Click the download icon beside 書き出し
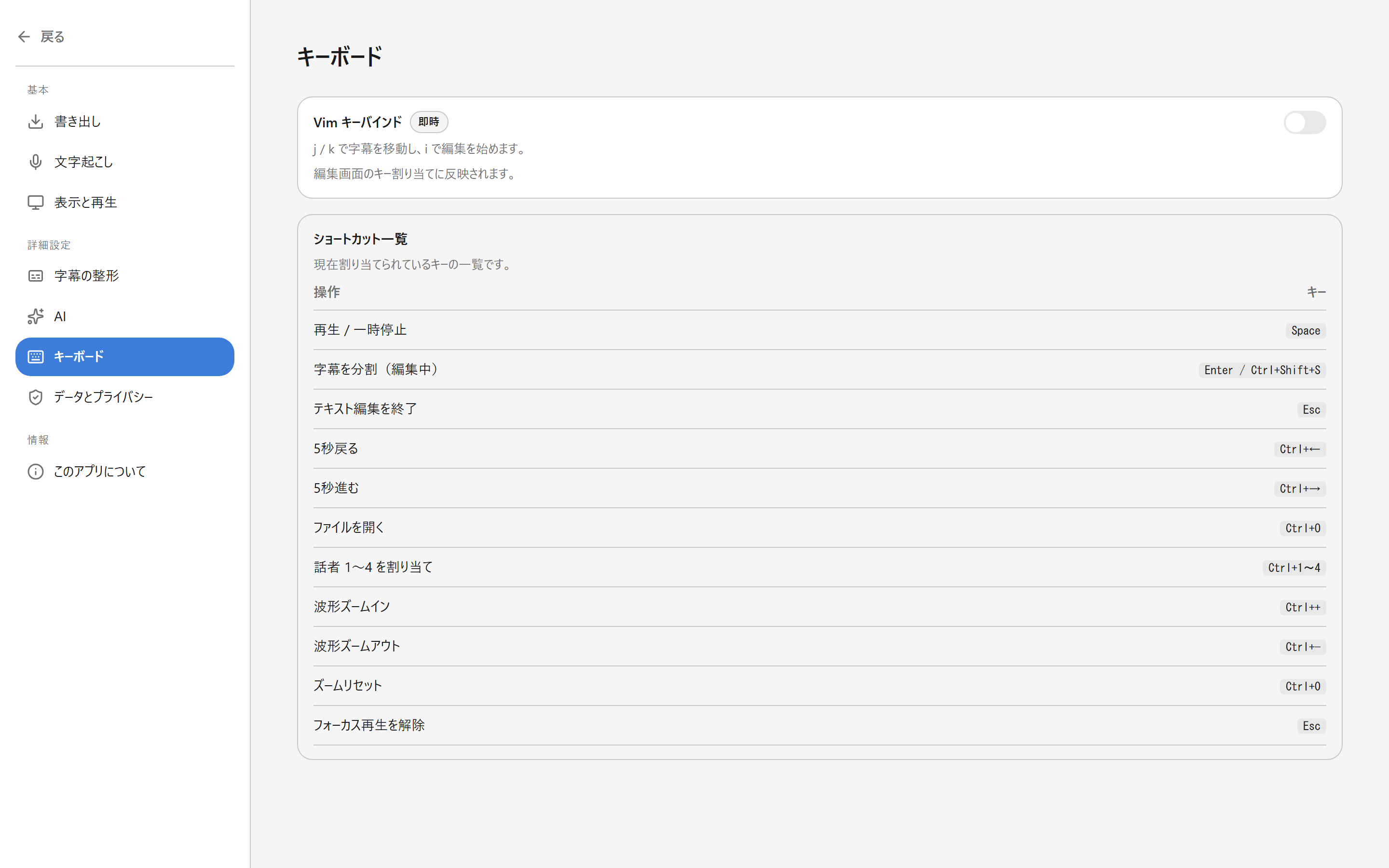The height and width of the screenshot is (868, 1389). pos(36,122)
